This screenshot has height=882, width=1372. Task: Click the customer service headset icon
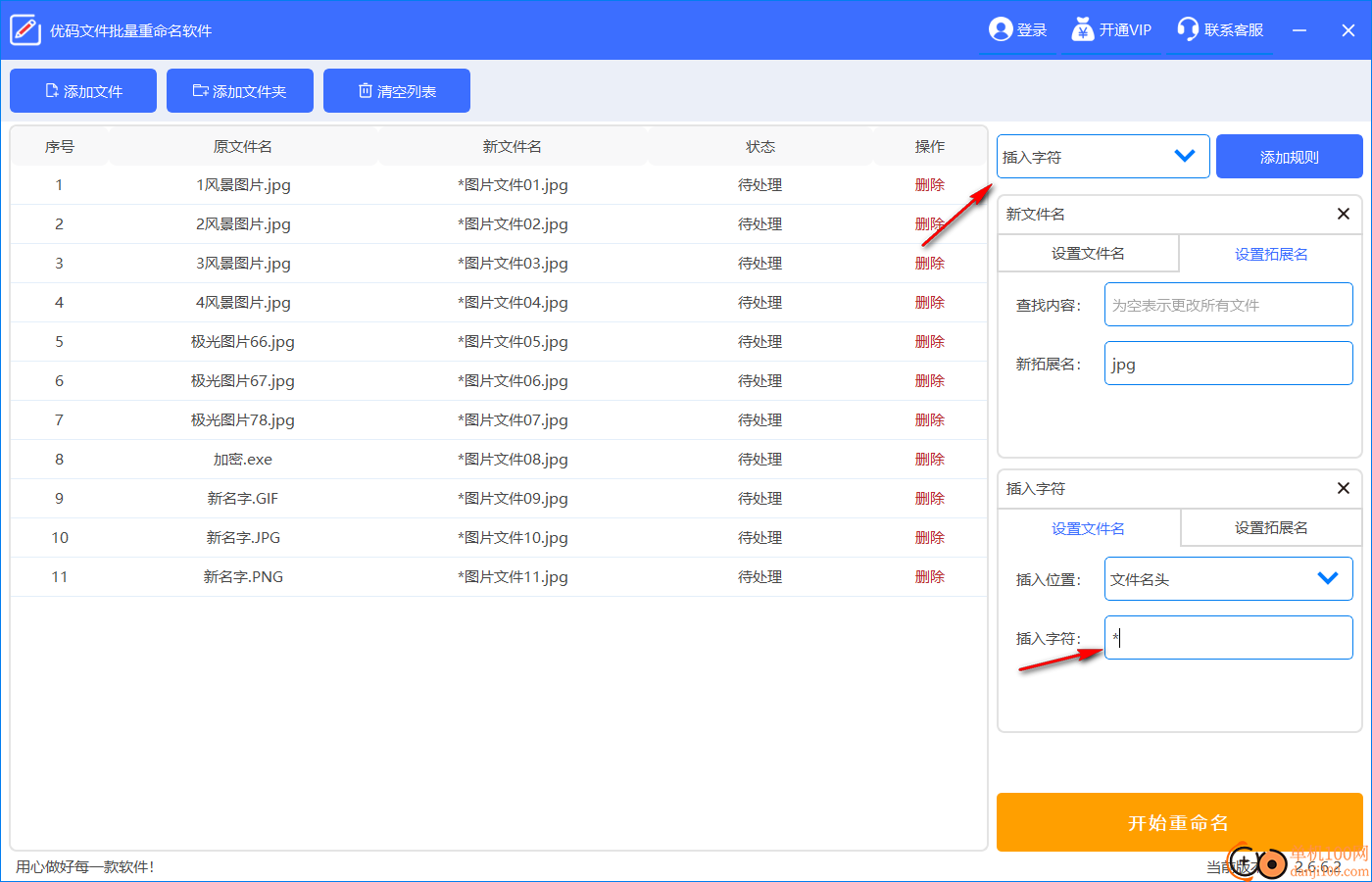click(1188, 29)
